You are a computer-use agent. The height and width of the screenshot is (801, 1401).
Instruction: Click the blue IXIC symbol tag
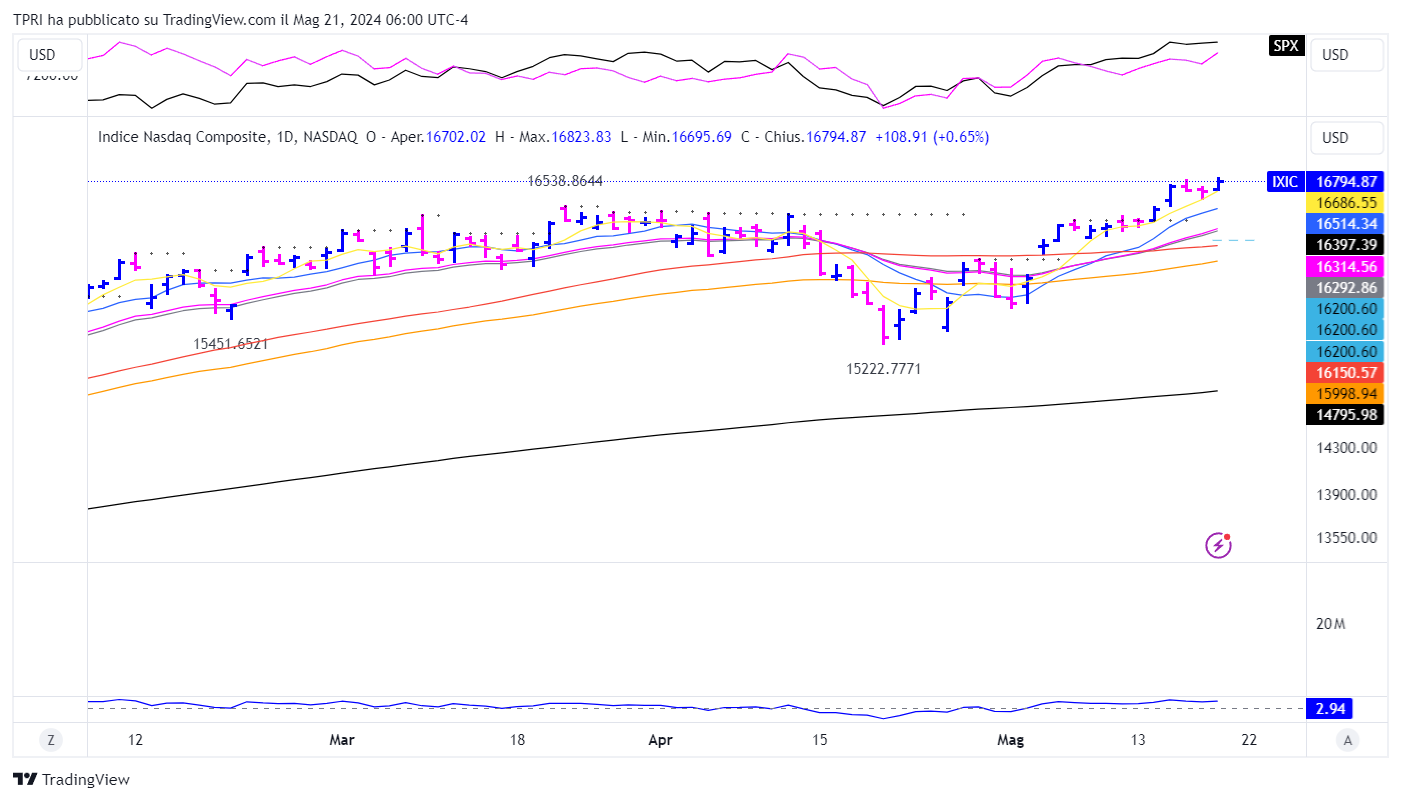1284,182
